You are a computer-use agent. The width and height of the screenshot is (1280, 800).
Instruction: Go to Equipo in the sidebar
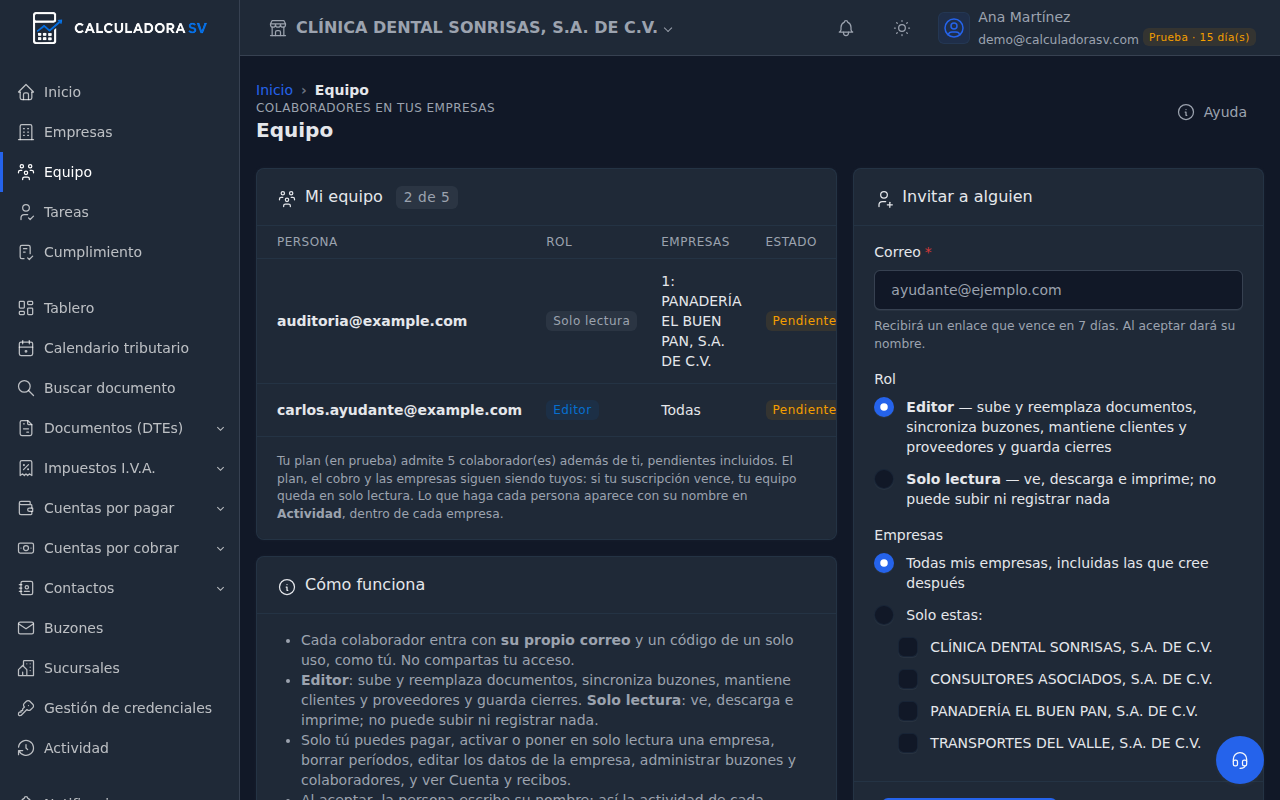coord(120,172)
